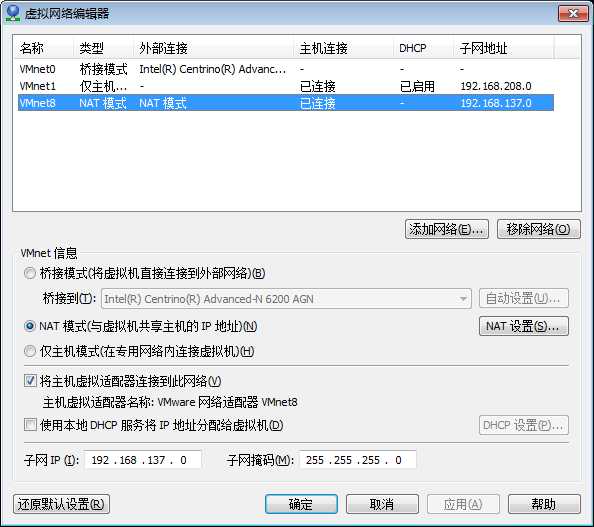Select the VMnet8 NAT network row
The image size is (594, 527).
286,103
